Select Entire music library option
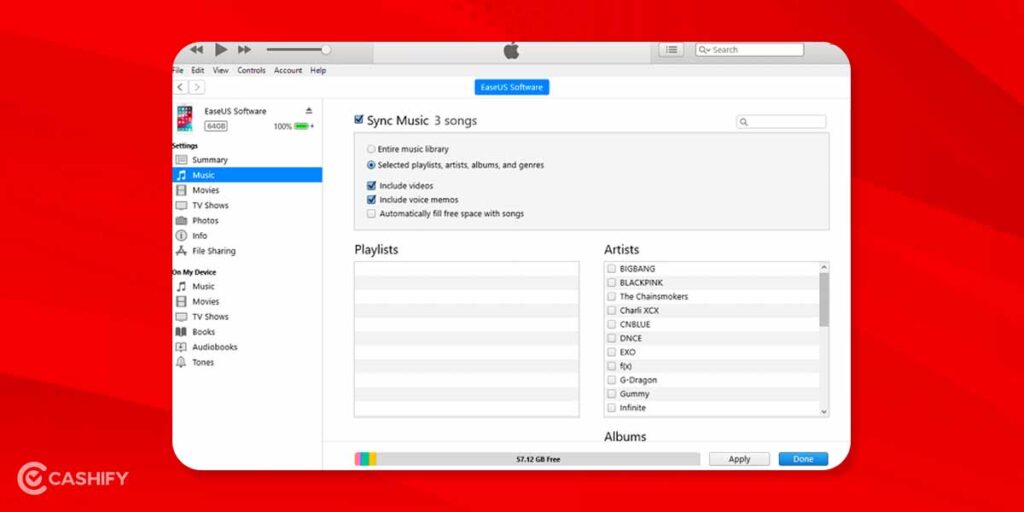 pos(371,150)
